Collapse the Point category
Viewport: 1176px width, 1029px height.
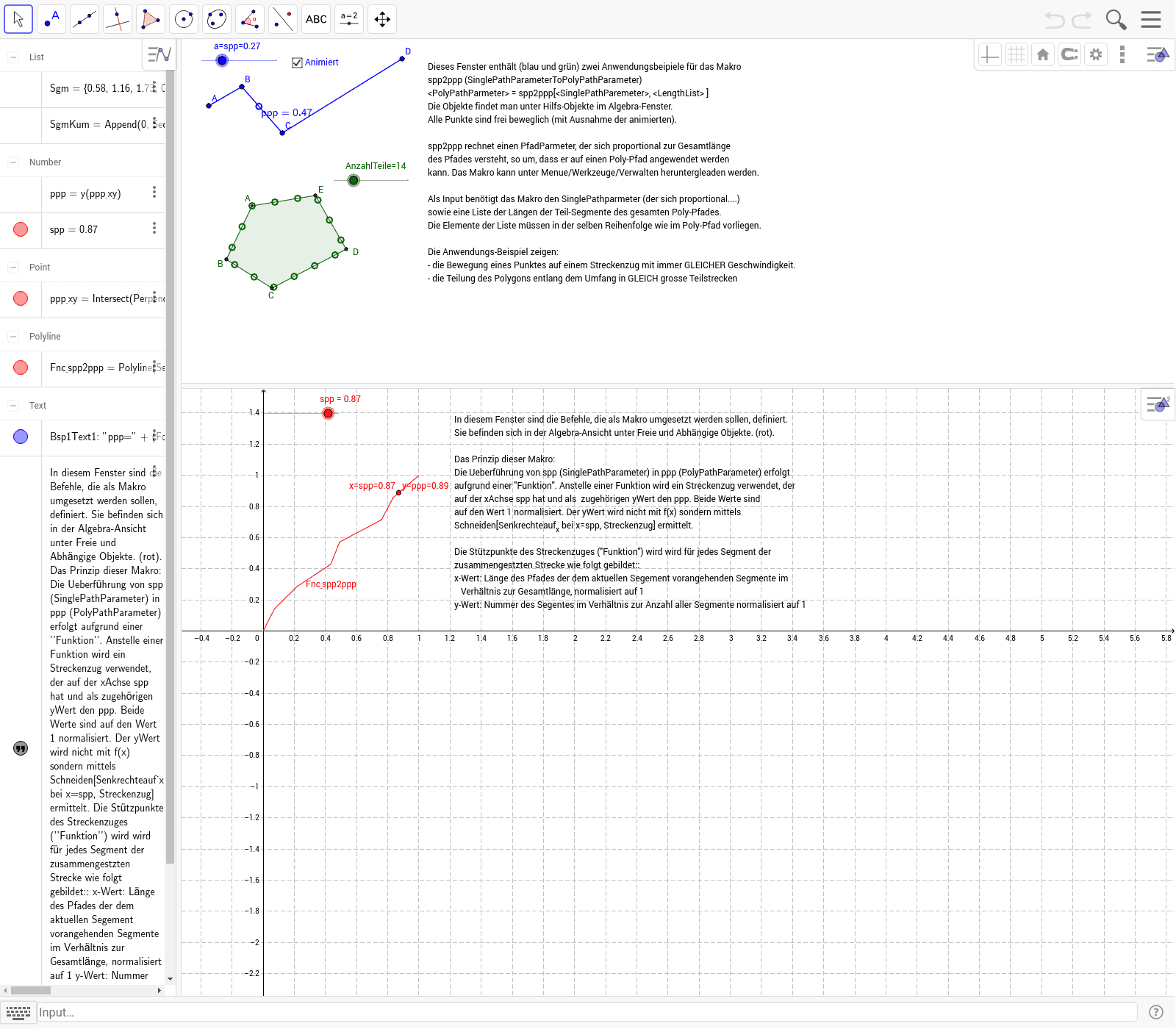[x=13, y=267]
